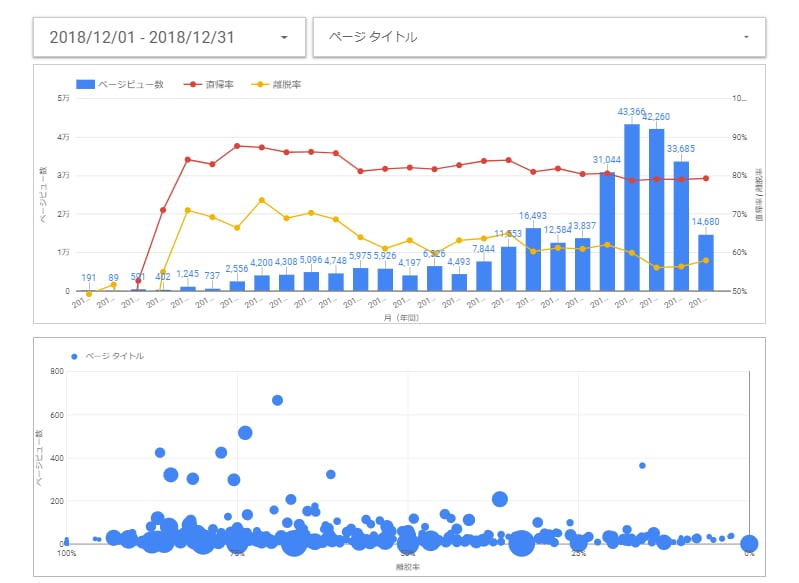Click the 90% right axis label
799x583 pixels.
[739, 137]
